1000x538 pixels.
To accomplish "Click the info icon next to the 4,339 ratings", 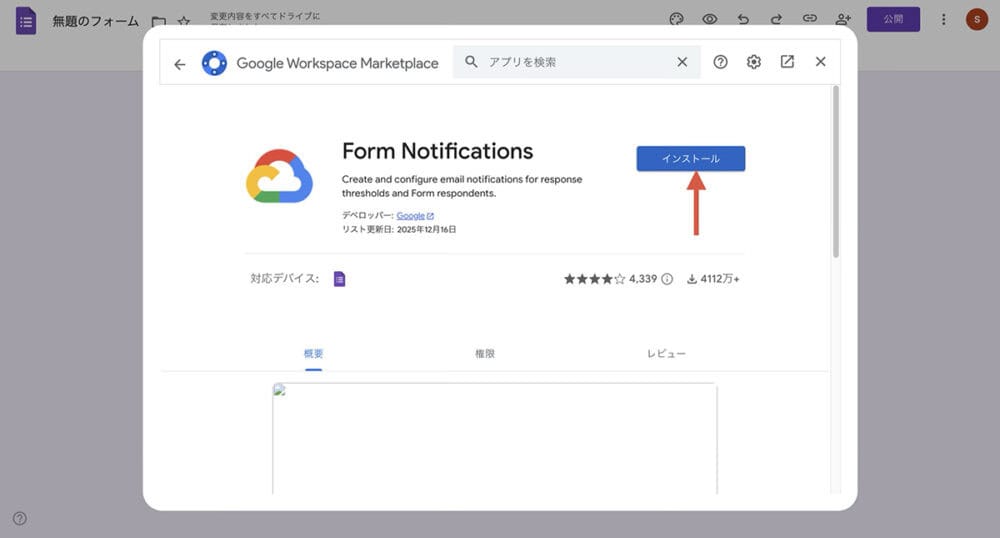I will pos(667,279).
